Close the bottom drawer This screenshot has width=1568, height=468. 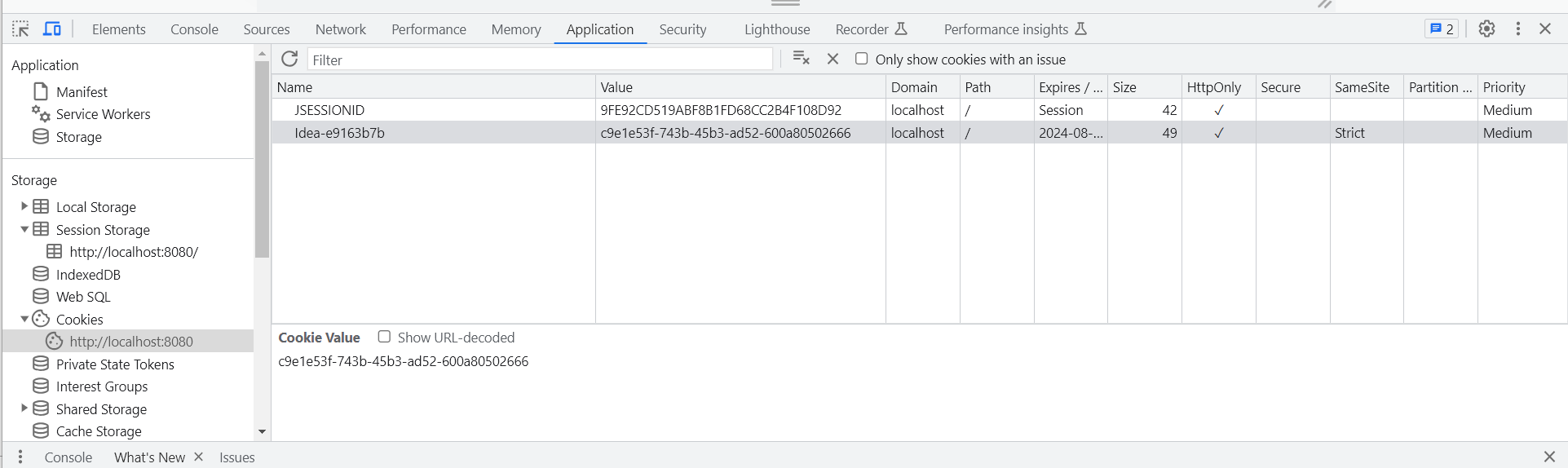(1549, 457)
